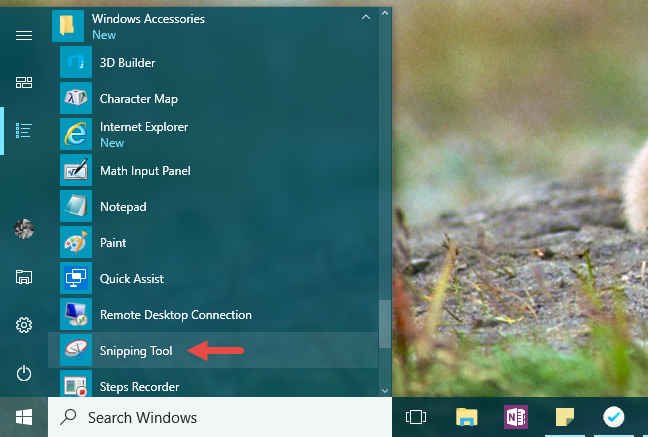The width and height of the screenshot is (648, 437).
Task: Launch Character Map from its icon
Action: (76, 98)
